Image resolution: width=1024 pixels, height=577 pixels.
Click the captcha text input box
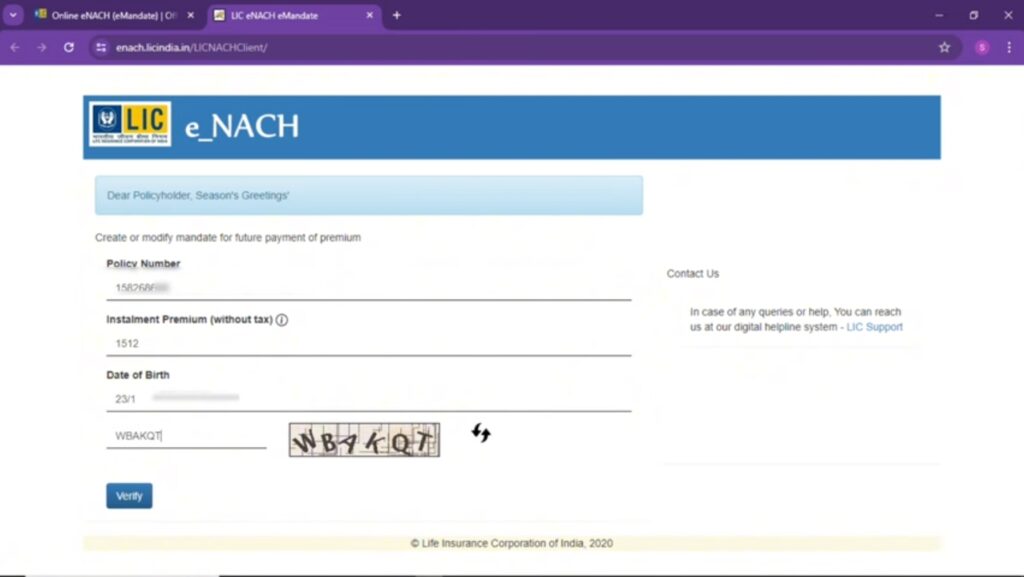[186, 436]
